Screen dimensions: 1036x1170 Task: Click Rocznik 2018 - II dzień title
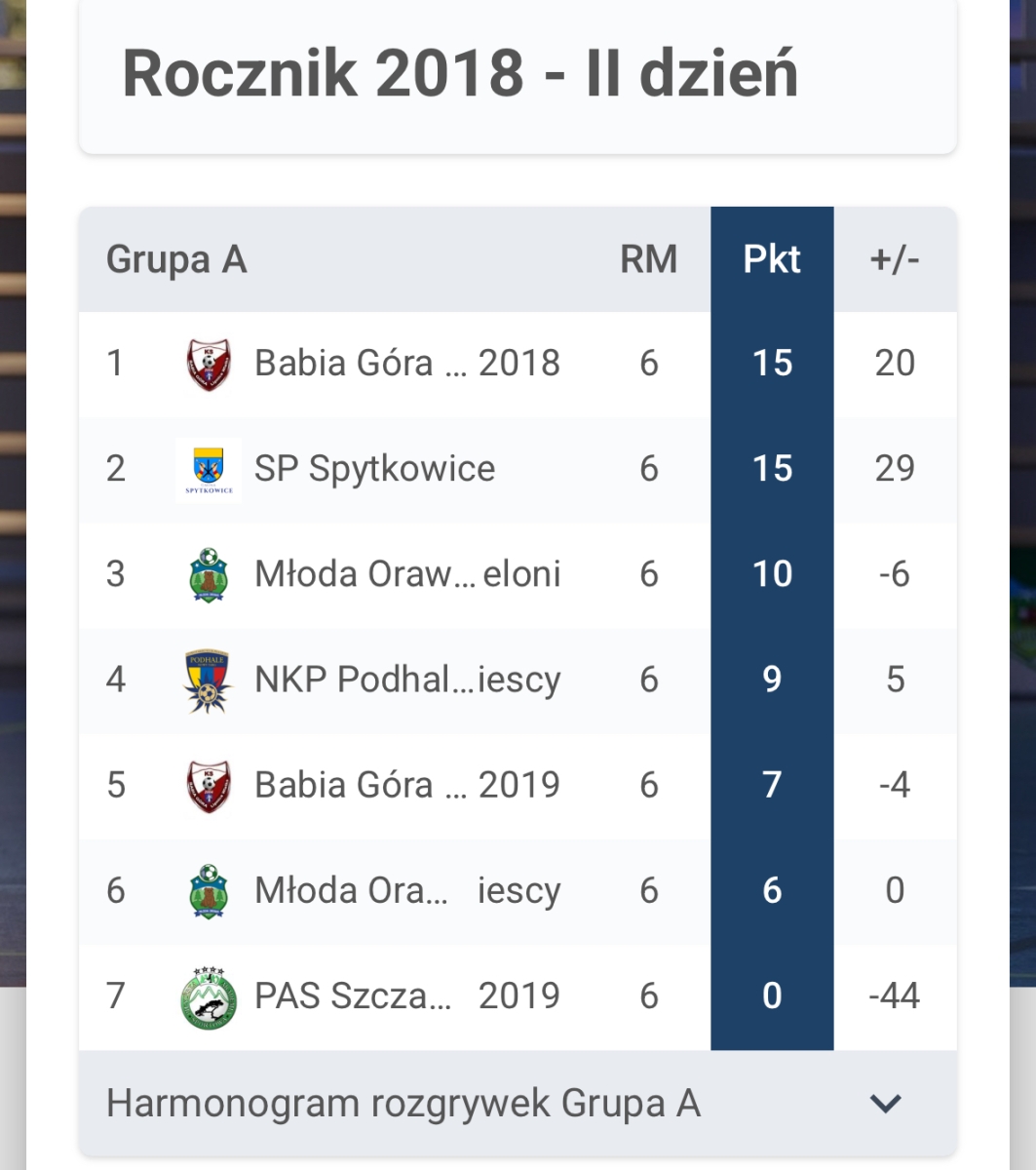(460, 73)
